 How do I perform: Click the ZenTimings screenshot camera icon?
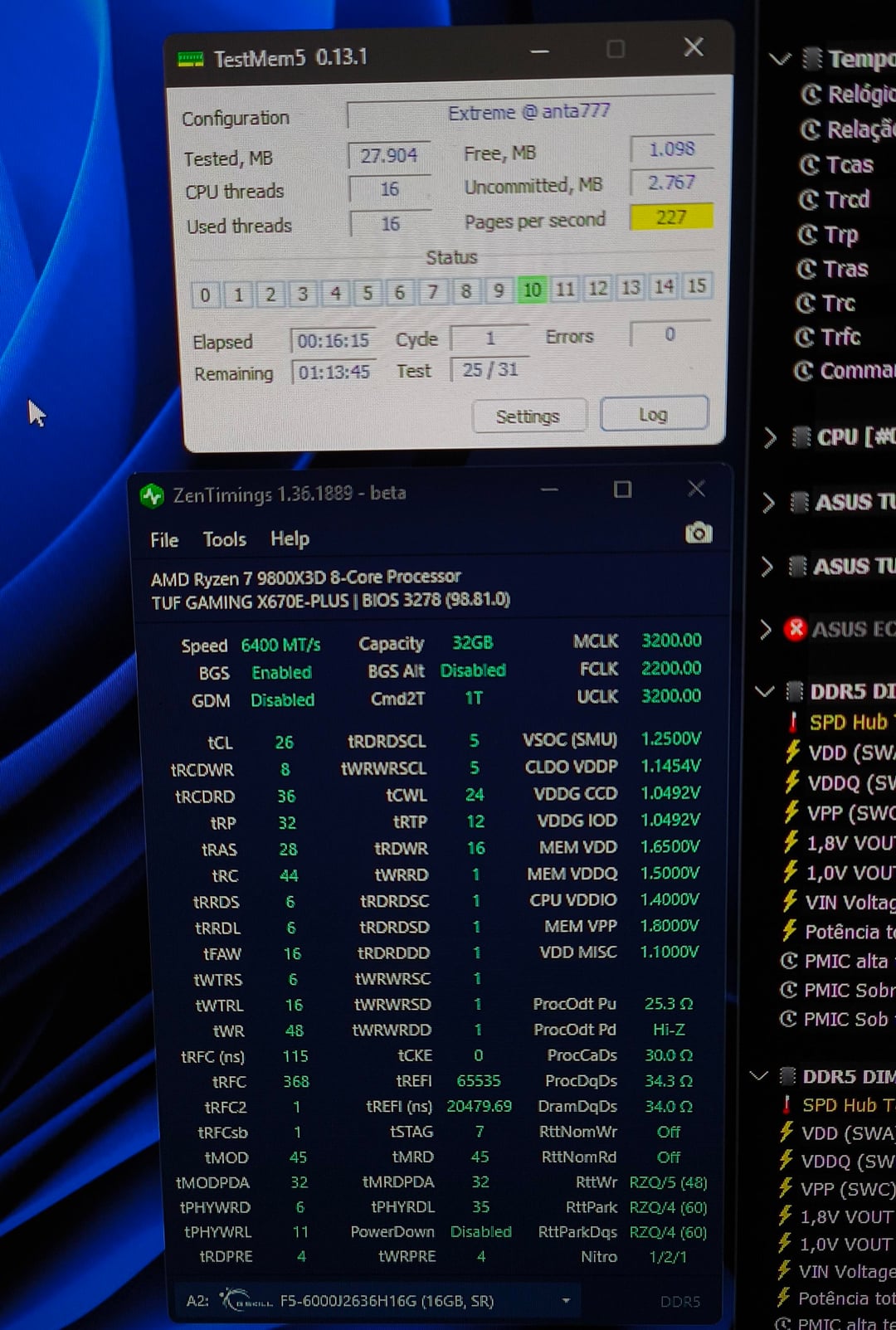(699, 533)
